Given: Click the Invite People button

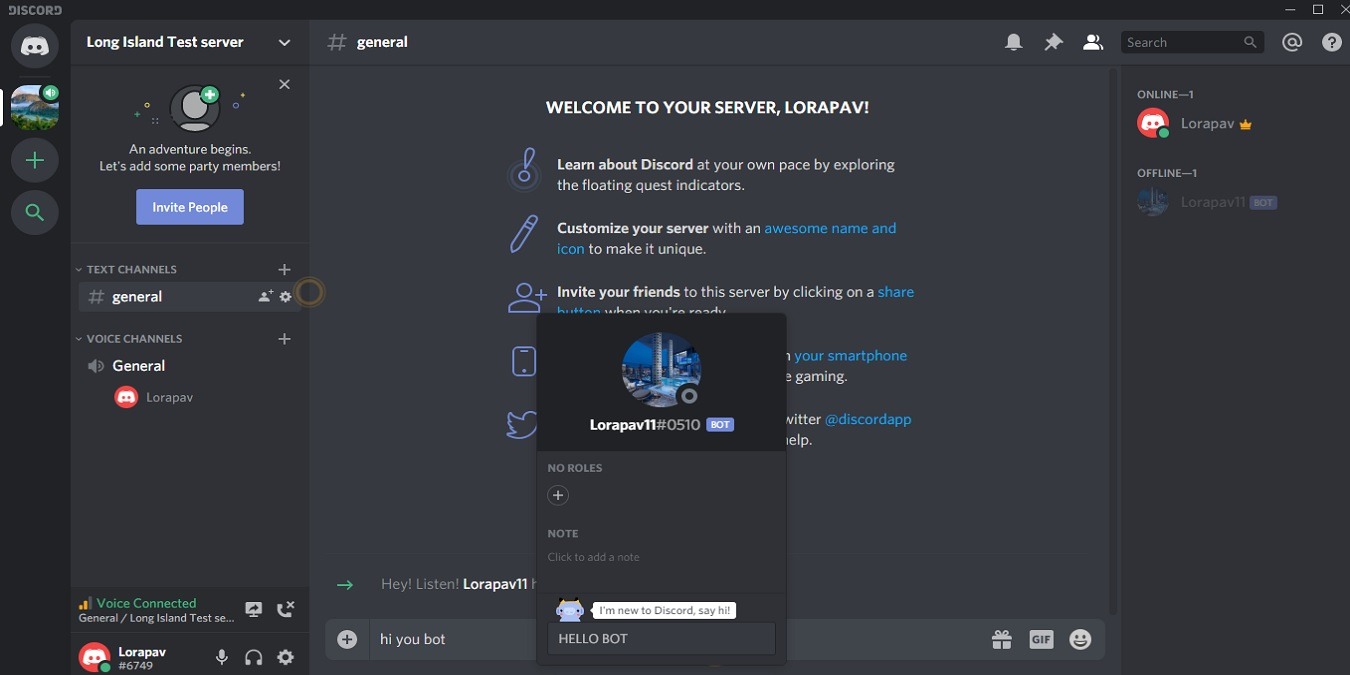Looking at the screenshot, I should point(189,206).
